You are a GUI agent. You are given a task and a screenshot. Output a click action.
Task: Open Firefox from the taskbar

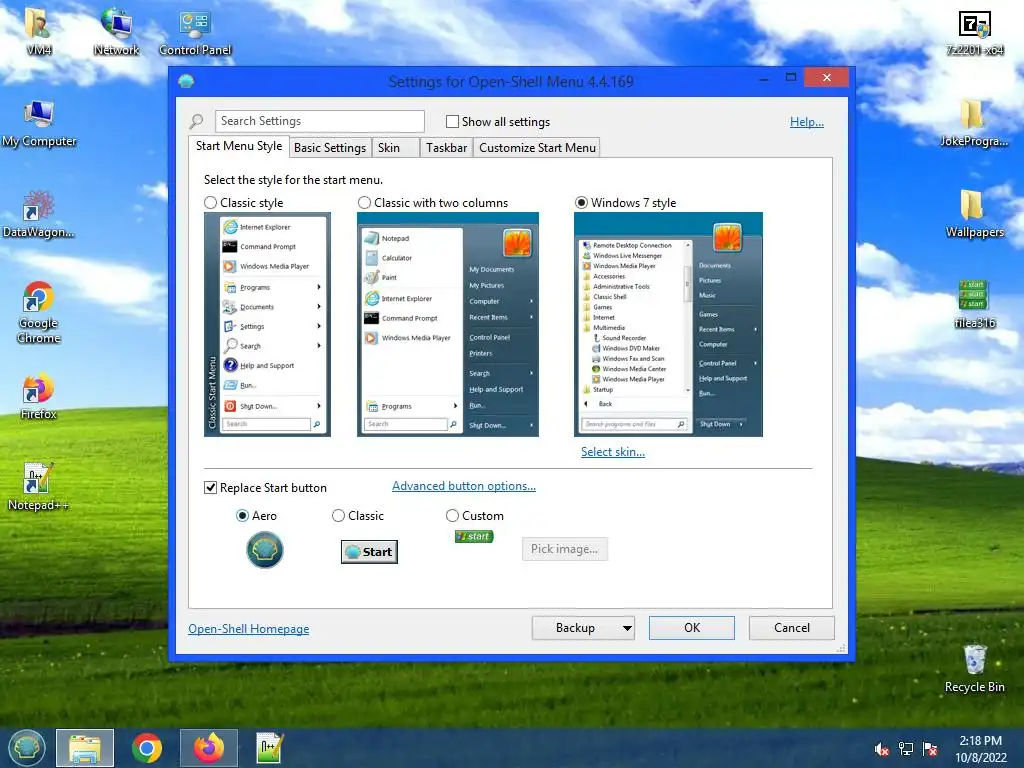208,748
